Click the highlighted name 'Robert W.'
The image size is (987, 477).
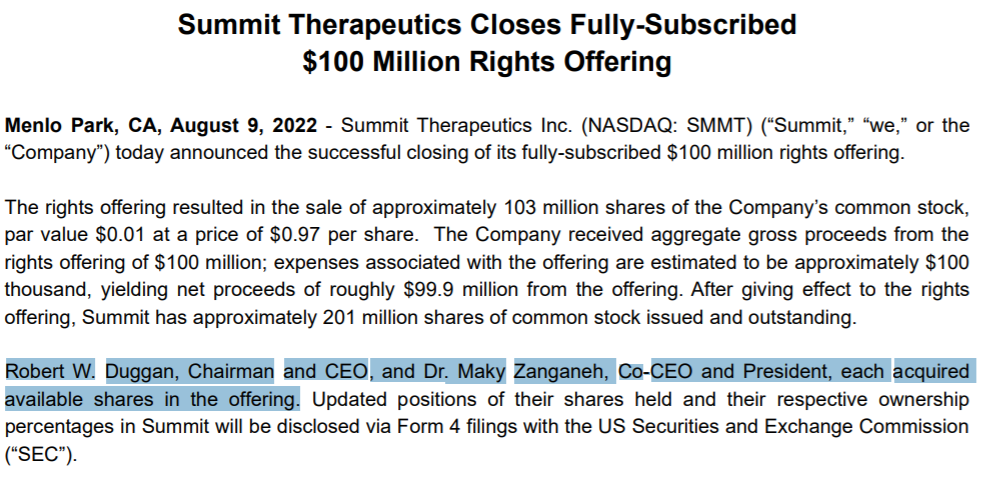(x=50, y=372)
